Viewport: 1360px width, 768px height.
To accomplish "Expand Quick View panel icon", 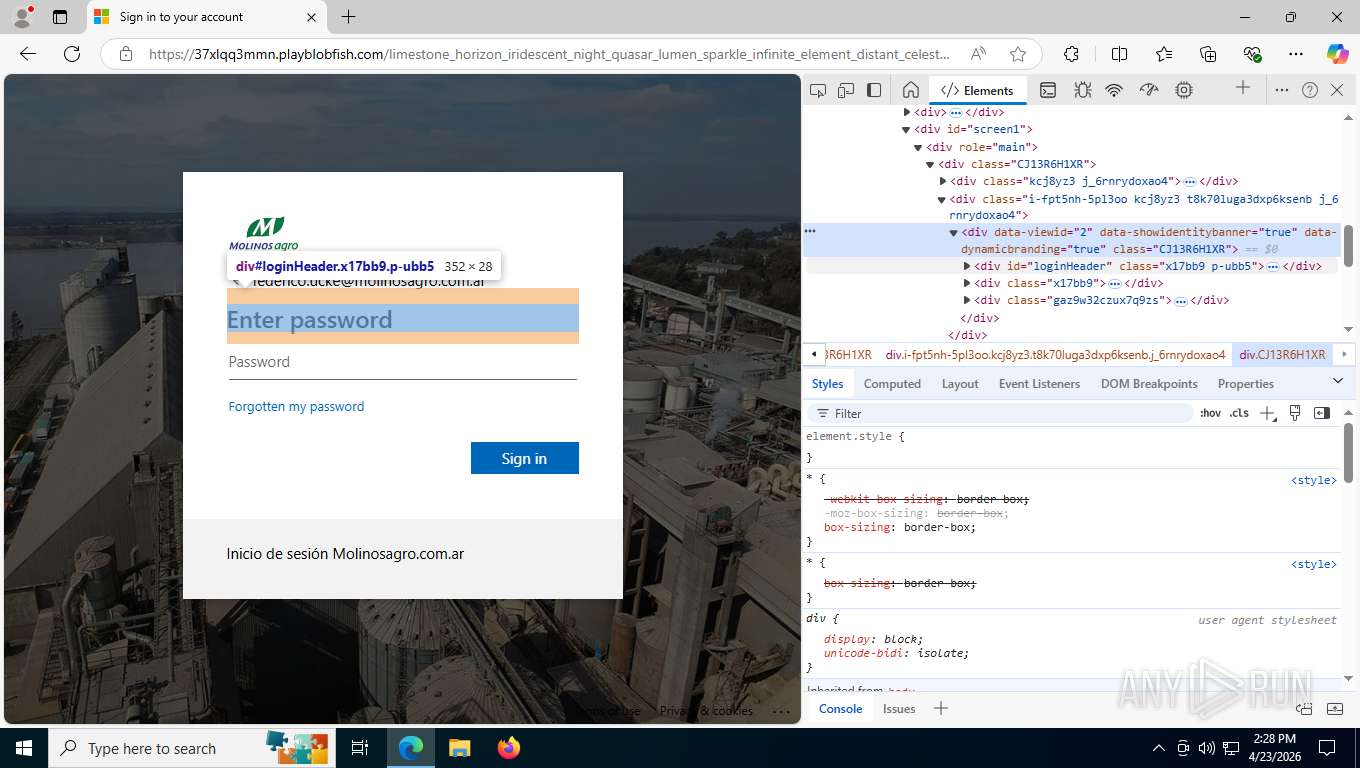I will [x=1335, y=709].
